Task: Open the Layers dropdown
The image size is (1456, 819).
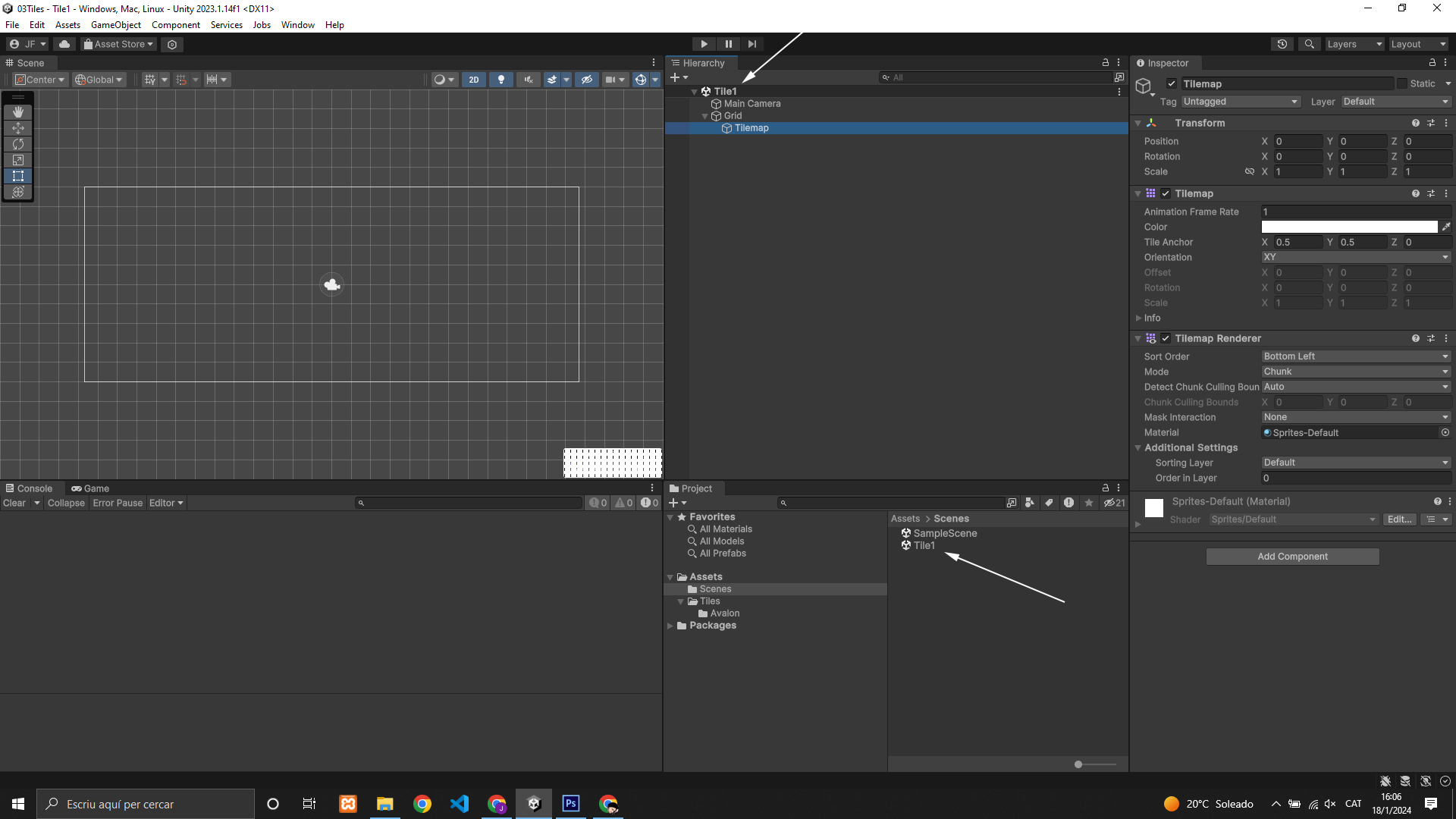Action: (1354, 44)
